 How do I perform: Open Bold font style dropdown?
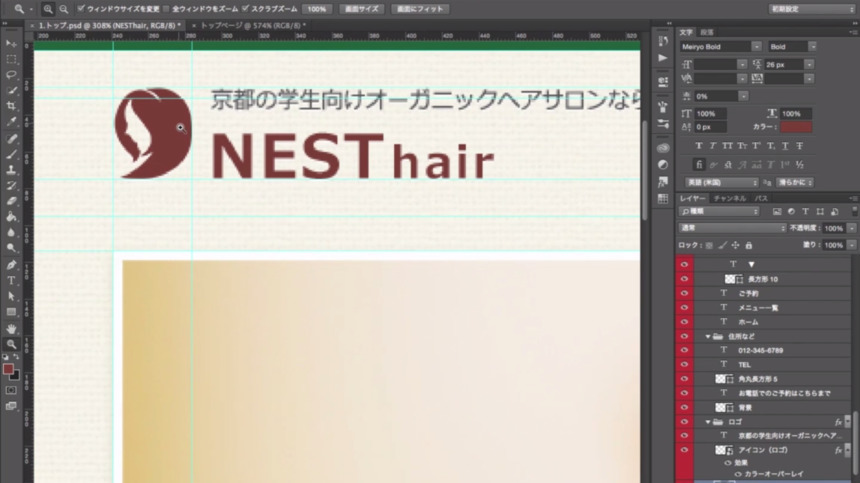coord(812,47)
